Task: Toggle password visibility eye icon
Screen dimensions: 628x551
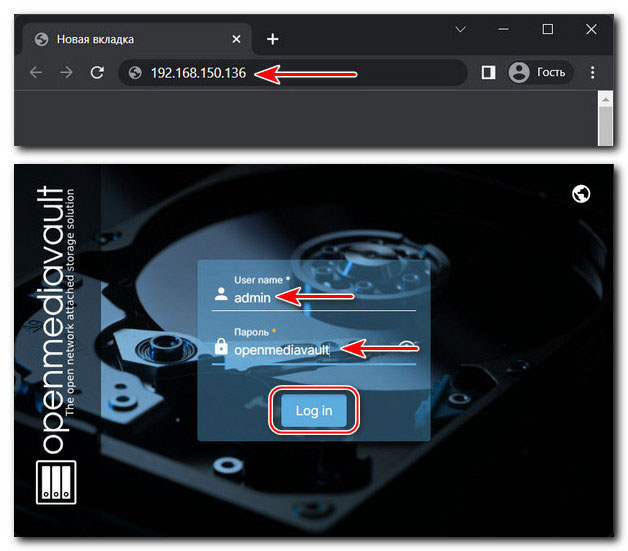Action: point(406,347)
